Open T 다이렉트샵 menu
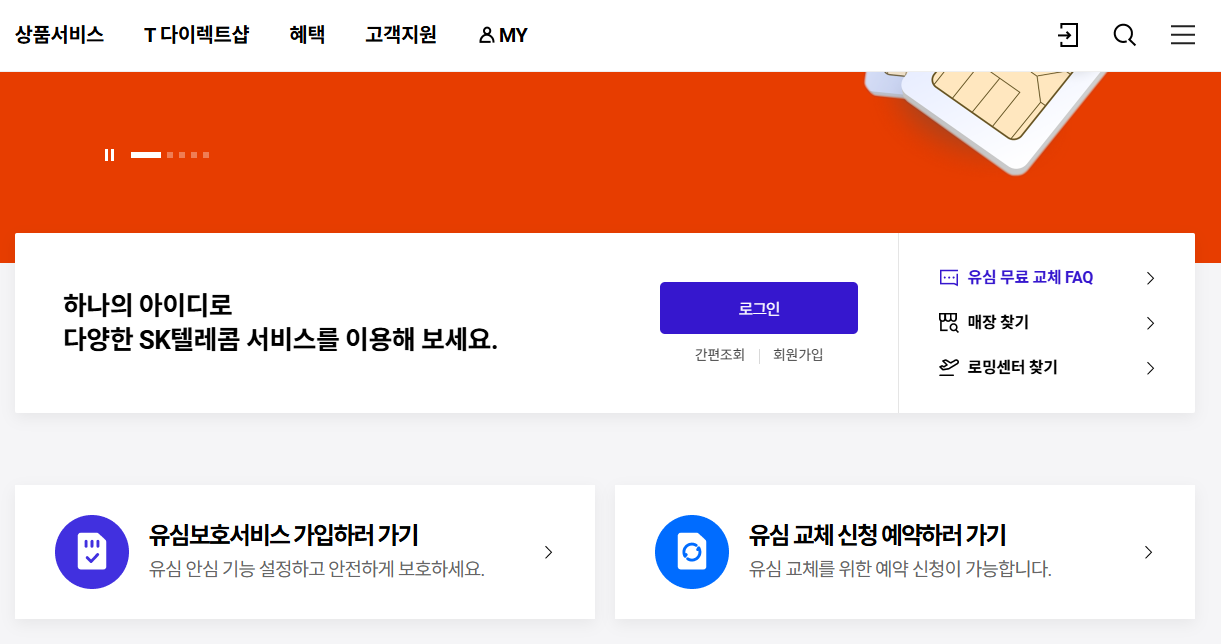1221x644 pixels. click(196, 35)
